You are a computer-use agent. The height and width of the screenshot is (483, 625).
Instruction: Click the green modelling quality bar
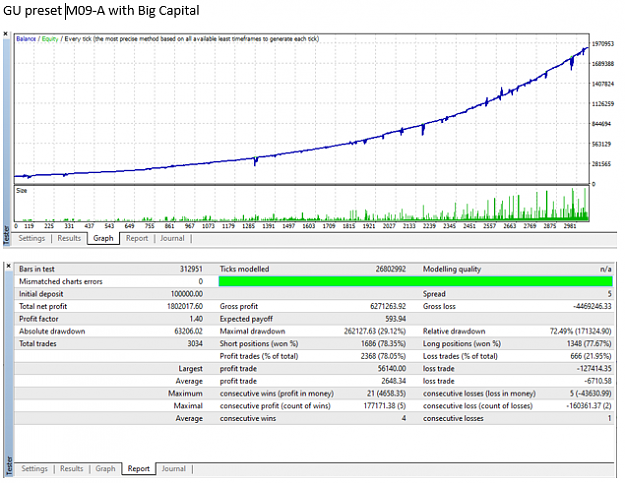coord(415,281)
